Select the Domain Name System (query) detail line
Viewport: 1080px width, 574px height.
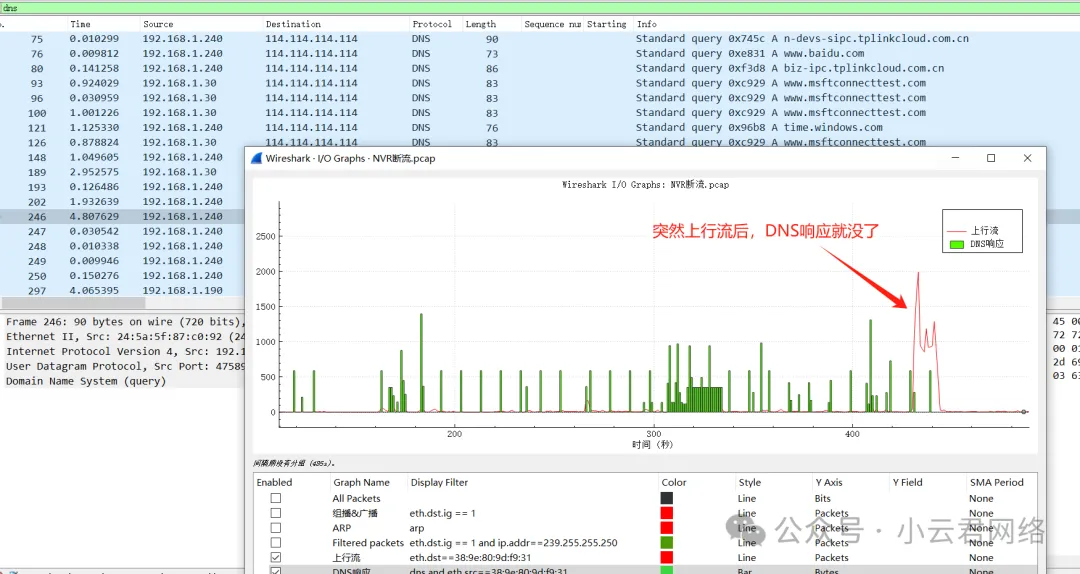click(86, 381)
